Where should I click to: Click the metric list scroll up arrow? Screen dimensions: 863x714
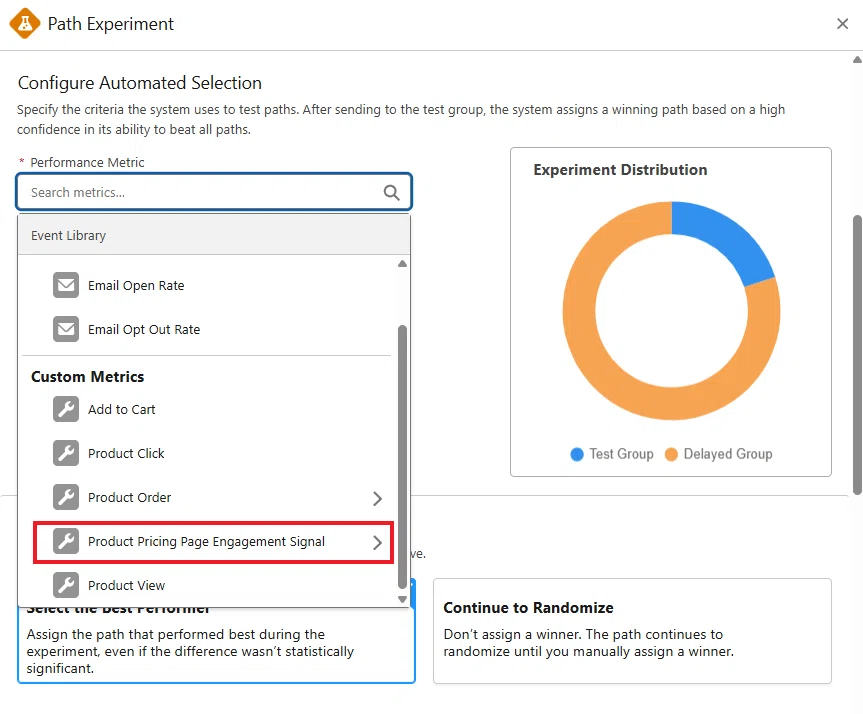coord(402,264)
